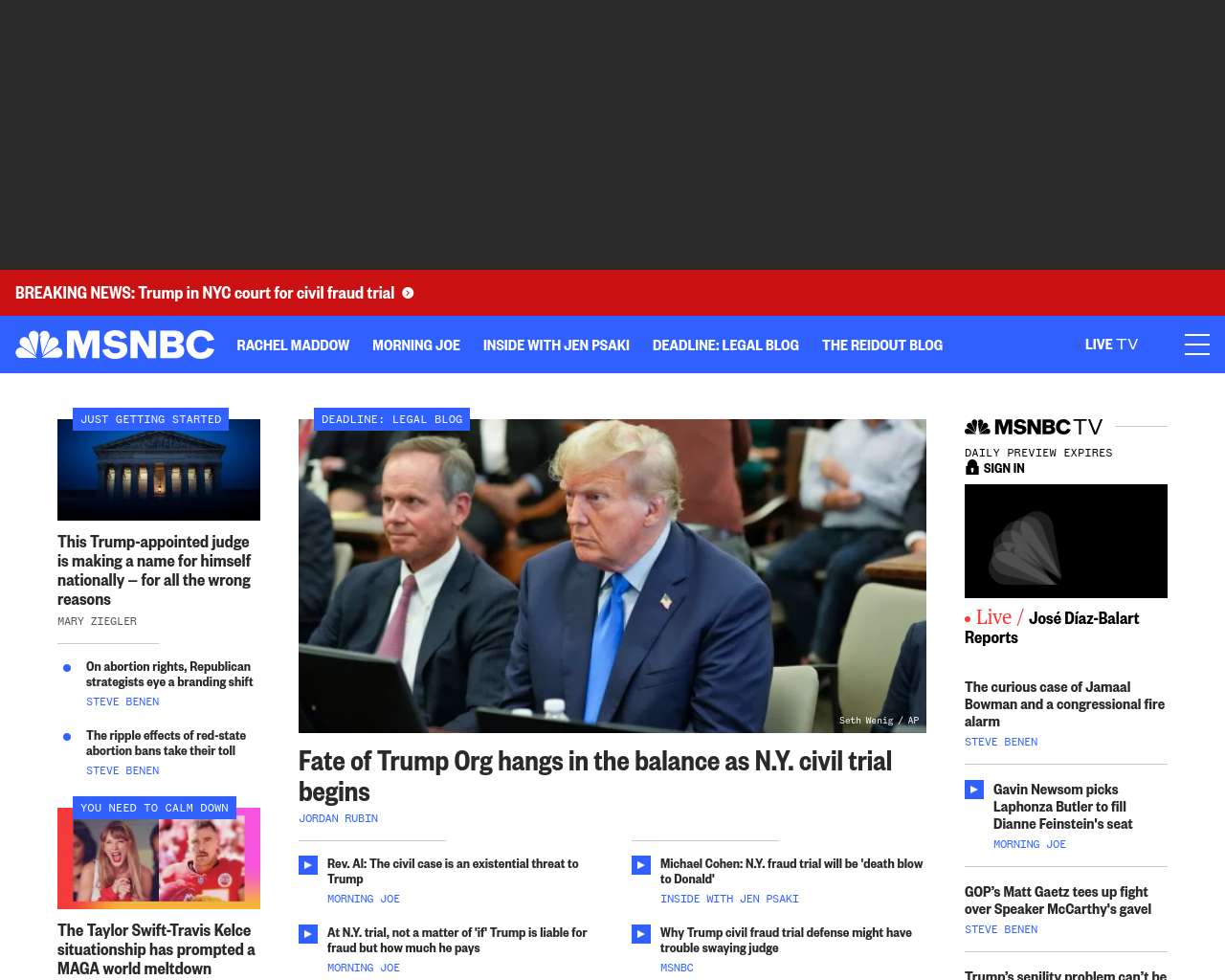Open the Fate of Trump Org headline
1225x980 pixels.
point(595,776)
